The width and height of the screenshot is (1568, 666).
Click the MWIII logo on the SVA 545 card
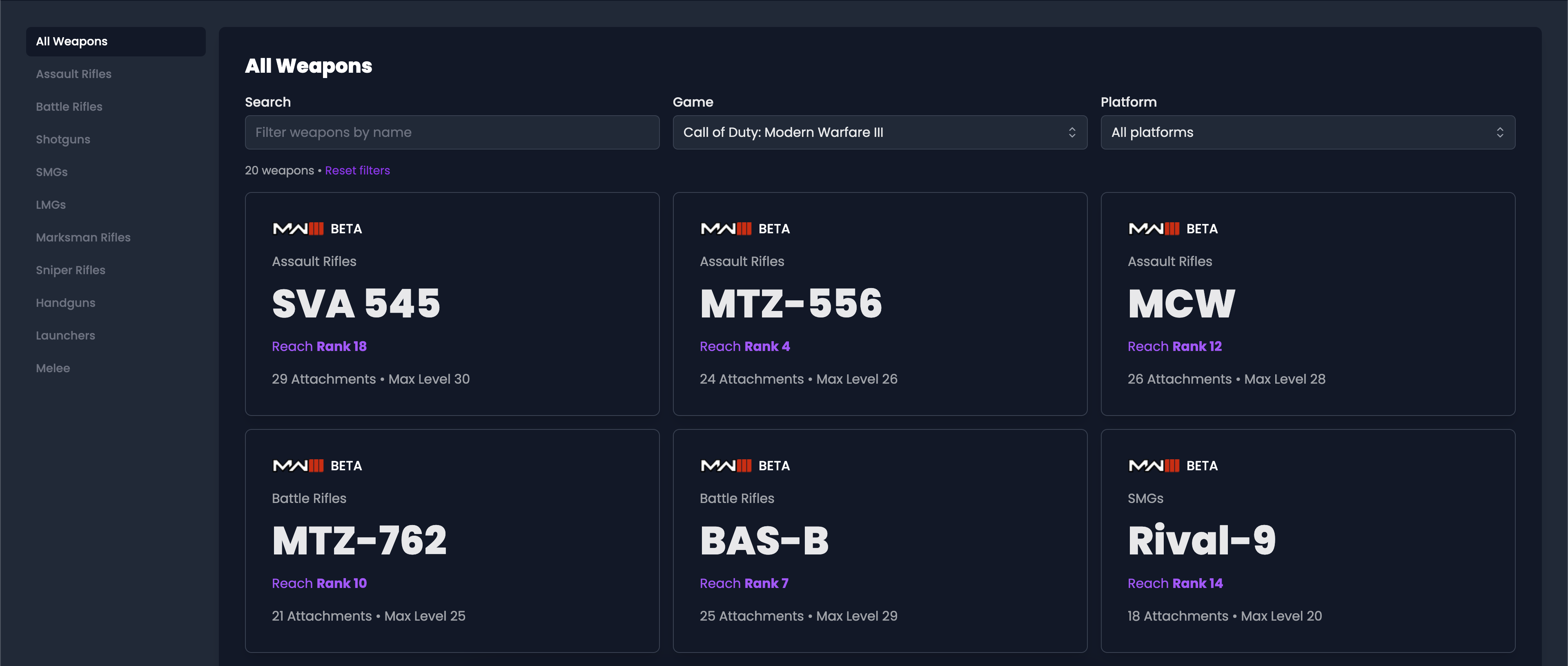[x=298, y=228]
